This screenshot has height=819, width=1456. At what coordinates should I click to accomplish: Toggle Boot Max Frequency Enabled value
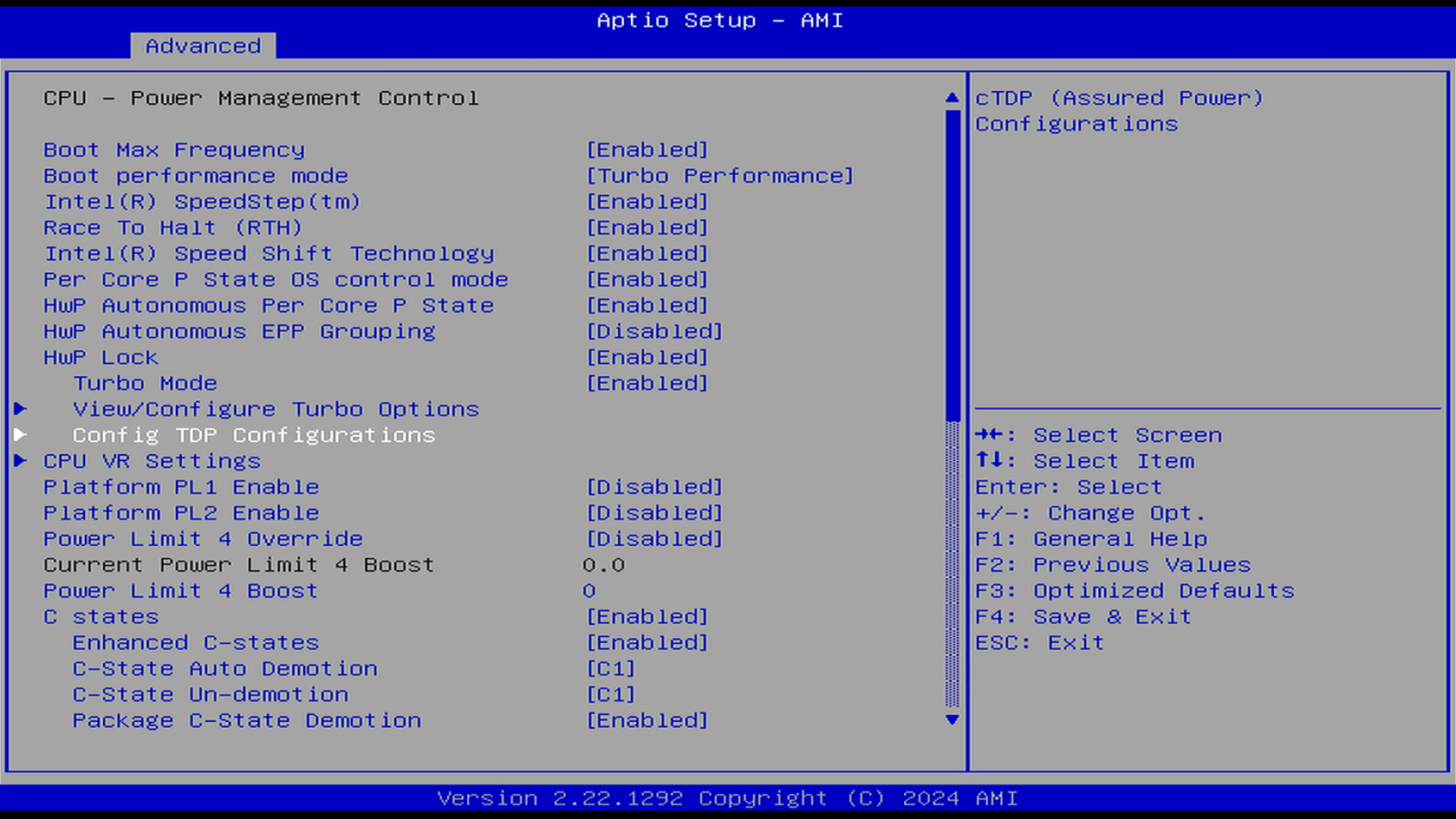coord(647,150)
